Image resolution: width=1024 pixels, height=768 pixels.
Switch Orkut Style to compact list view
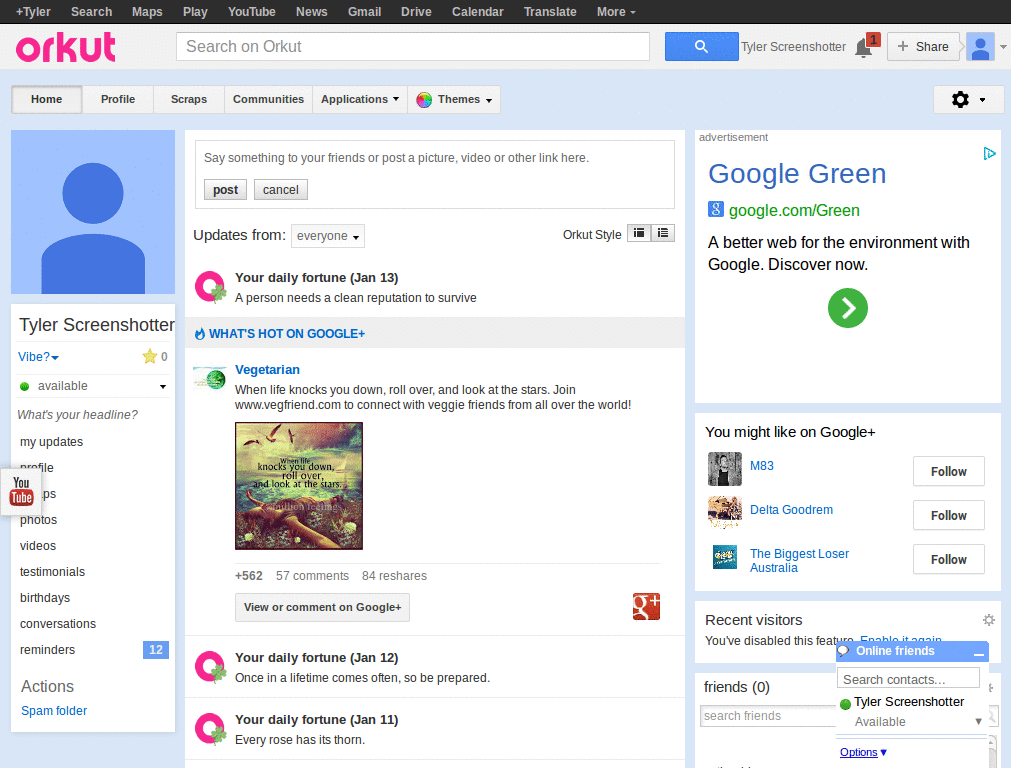(x=663, y=232)
